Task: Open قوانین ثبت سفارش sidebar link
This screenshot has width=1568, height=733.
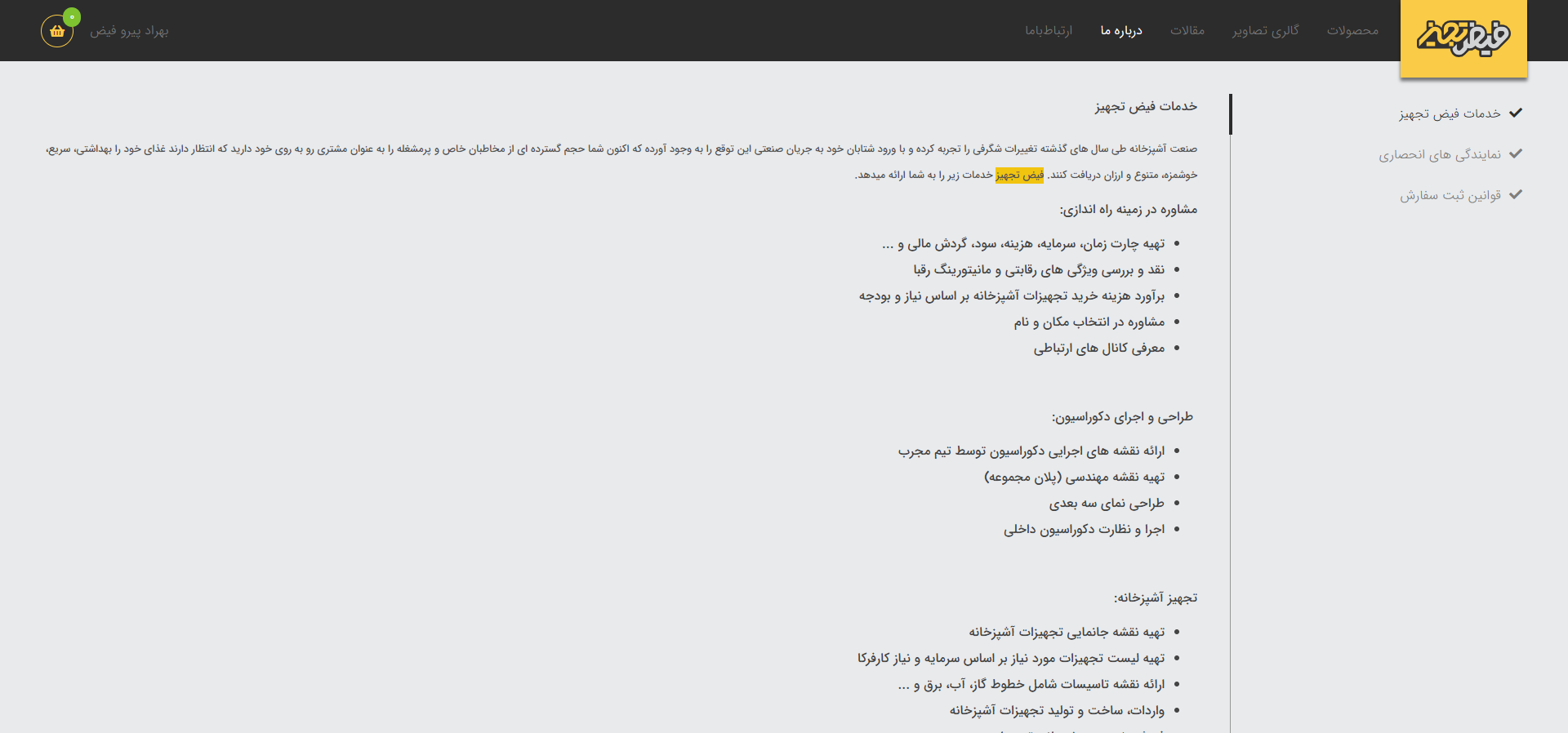Action: 1450,195
